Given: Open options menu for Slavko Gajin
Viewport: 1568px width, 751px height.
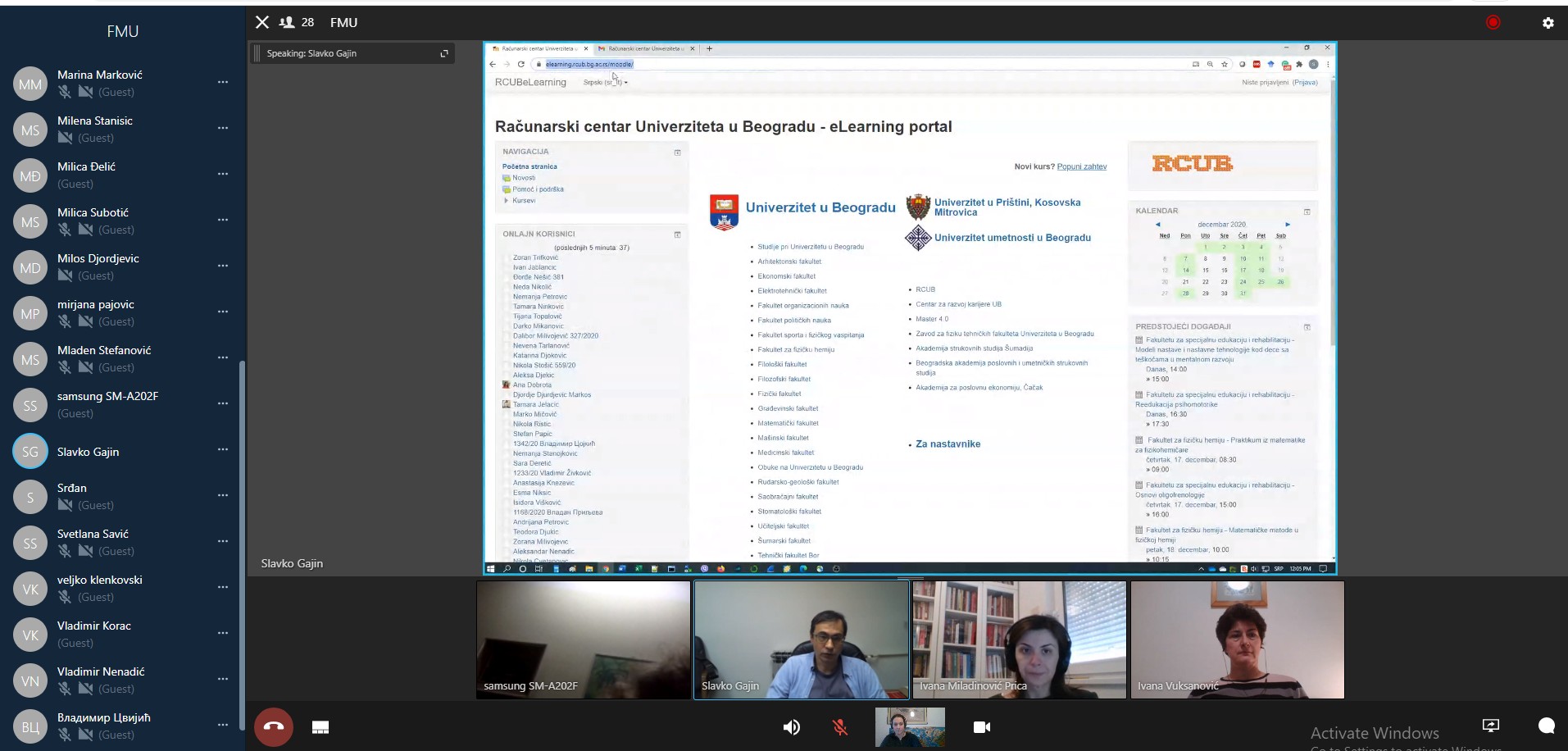Looking at the screenshot, I should 223,449.
